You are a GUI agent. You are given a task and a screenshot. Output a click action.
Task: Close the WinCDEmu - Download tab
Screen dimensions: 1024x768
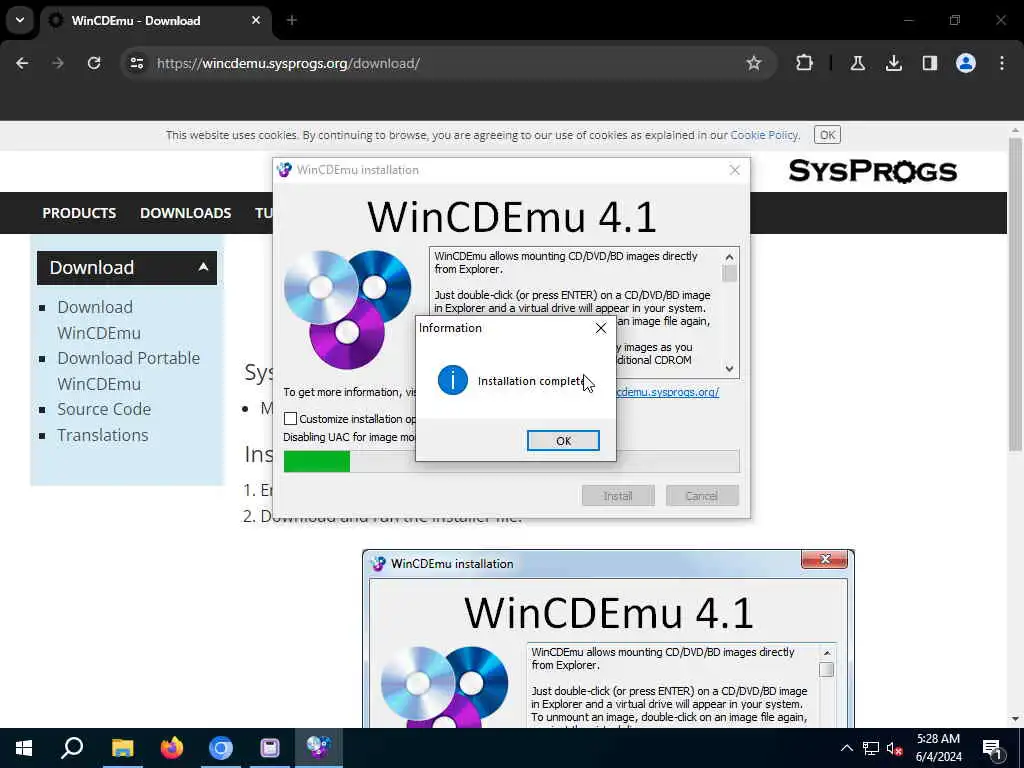tap(256, 20)
